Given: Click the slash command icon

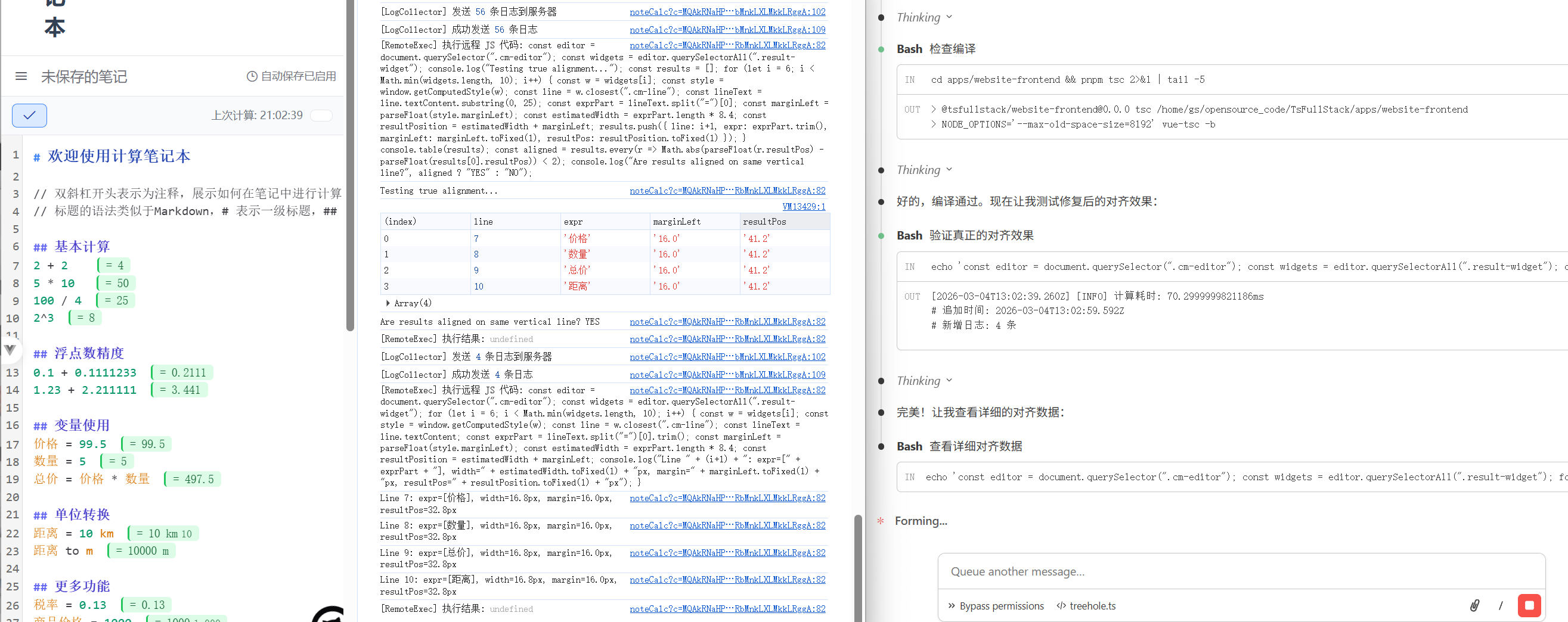Looking at the screenshot, I should coord(1501,605).
